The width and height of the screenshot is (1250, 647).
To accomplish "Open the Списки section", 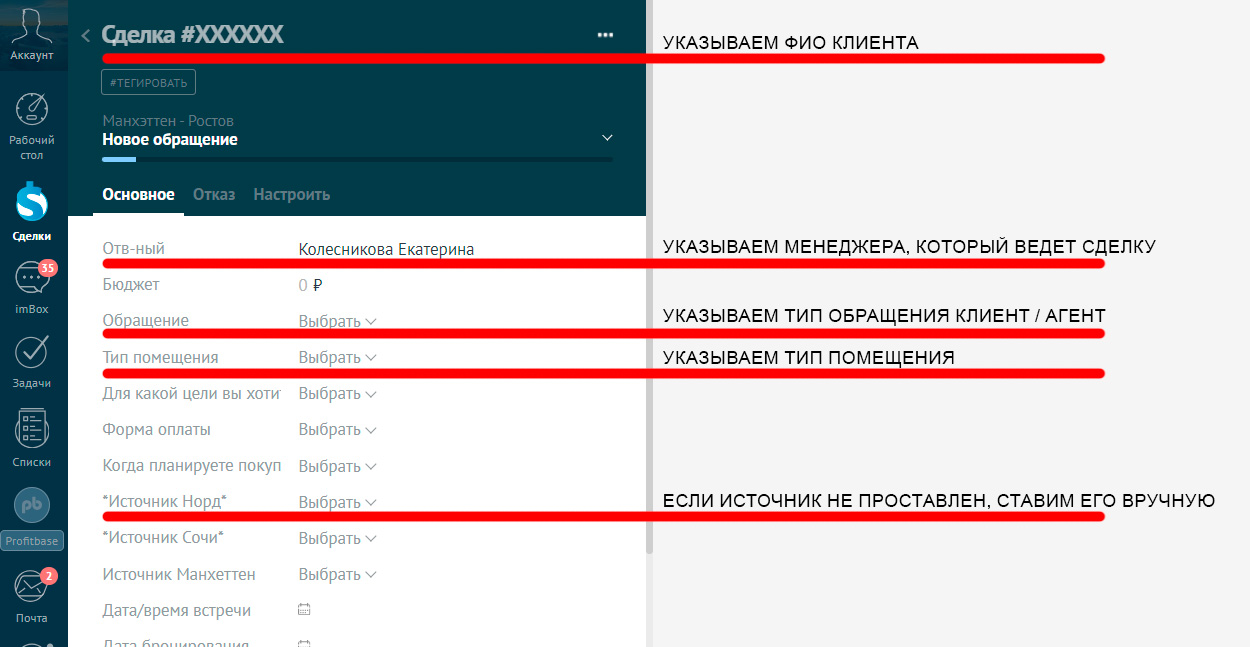I will pos(32,438).
